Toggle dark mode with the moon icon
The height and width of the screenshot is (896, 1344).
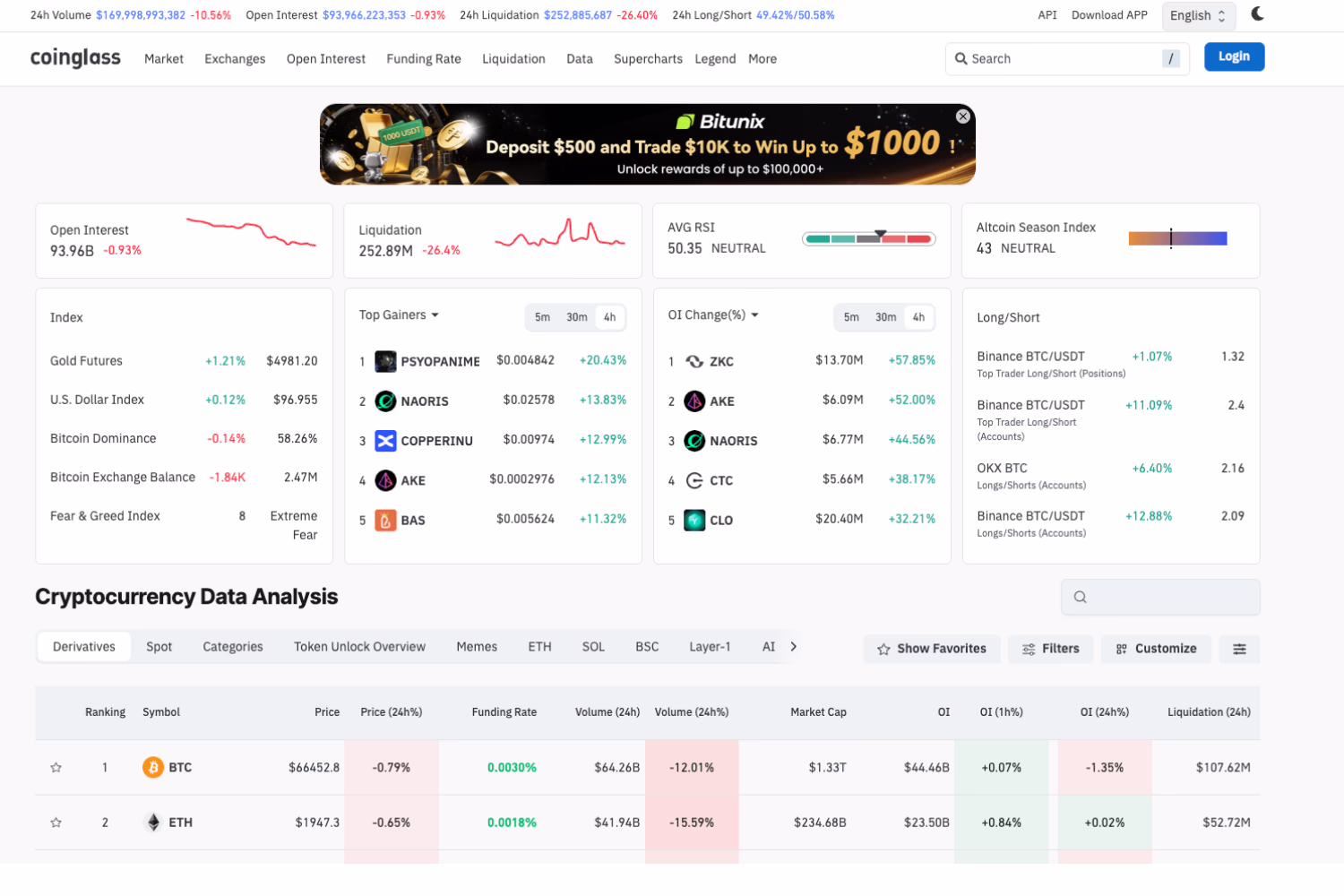pos(1257,14)
